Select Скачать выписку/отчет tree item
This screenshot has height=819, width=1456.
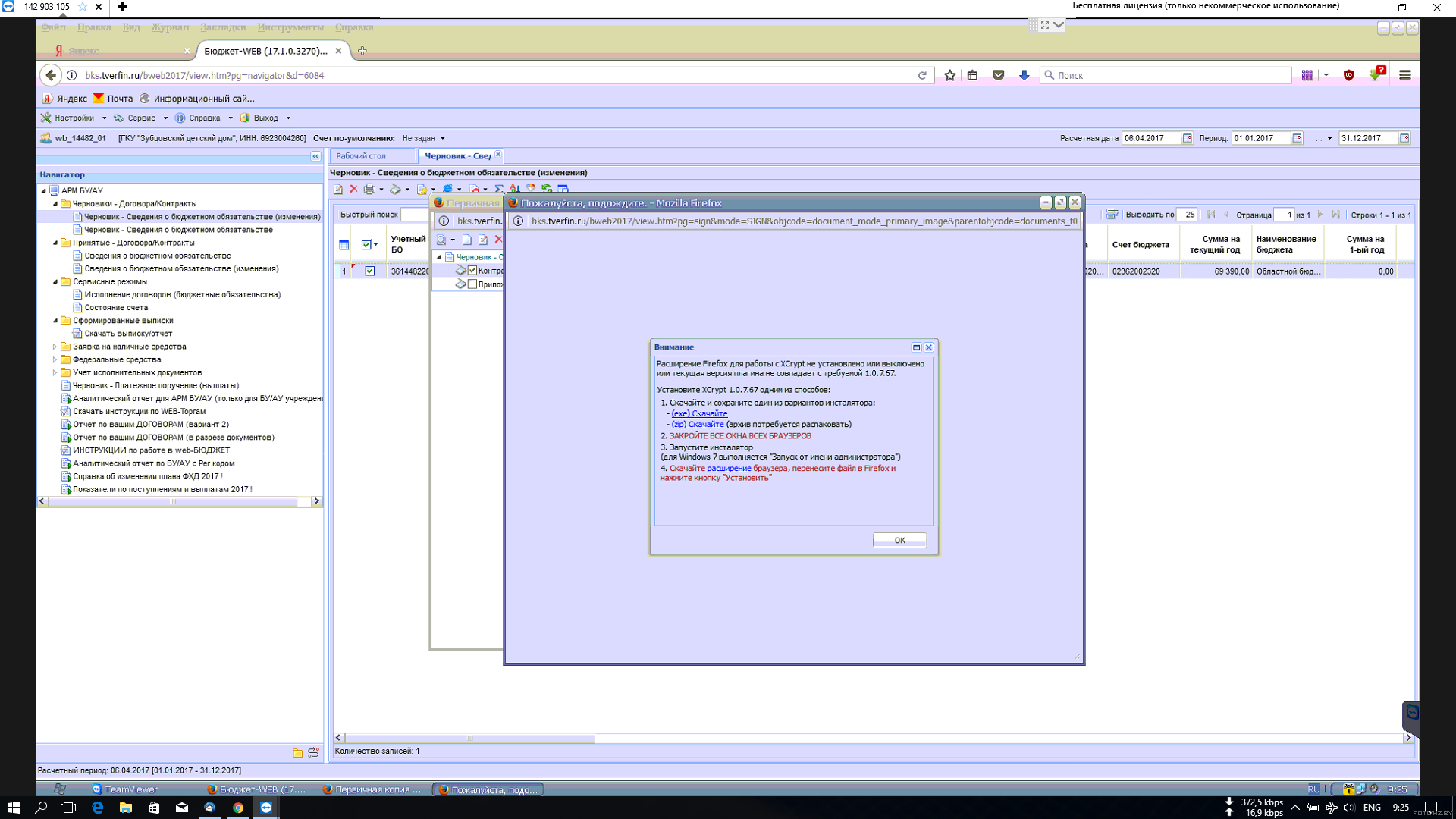coord(128,334)
